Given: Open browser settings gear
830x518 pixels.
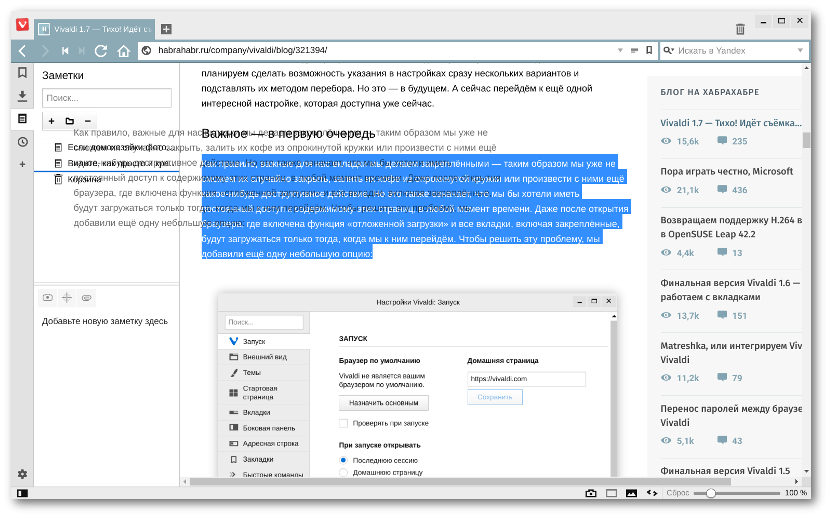Looking at the screenshot, I should [x=22, y=474].
